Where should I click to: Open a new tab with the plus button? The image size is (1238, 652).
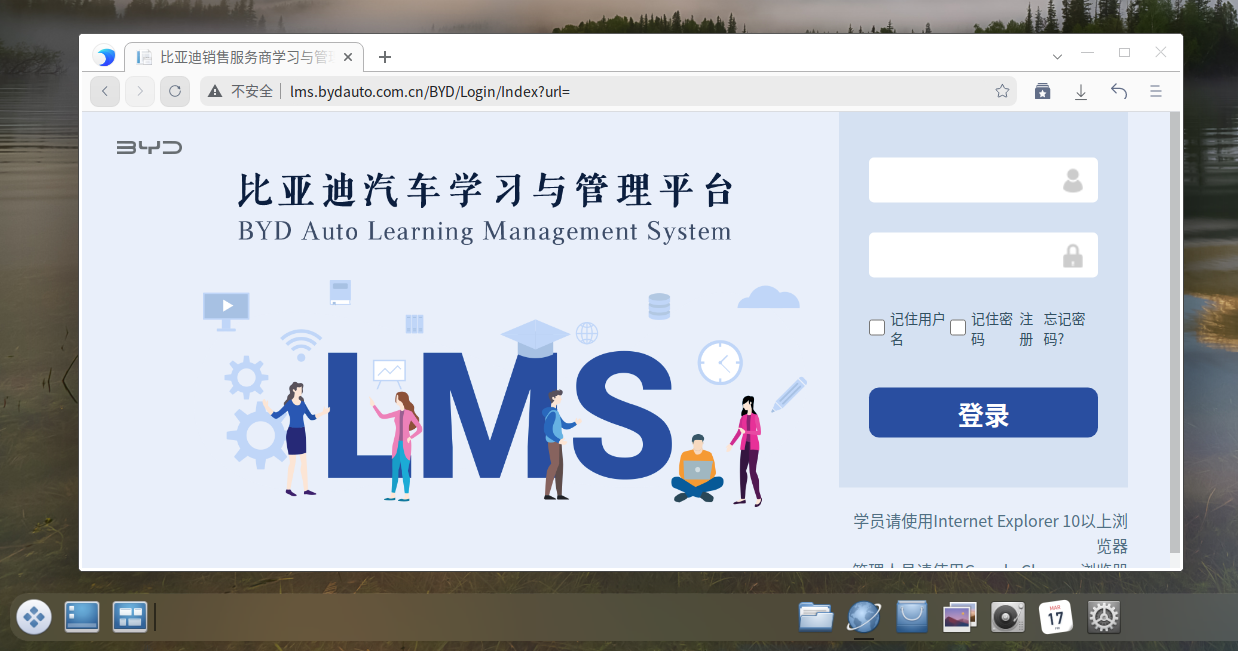click(x=385, y=57)
